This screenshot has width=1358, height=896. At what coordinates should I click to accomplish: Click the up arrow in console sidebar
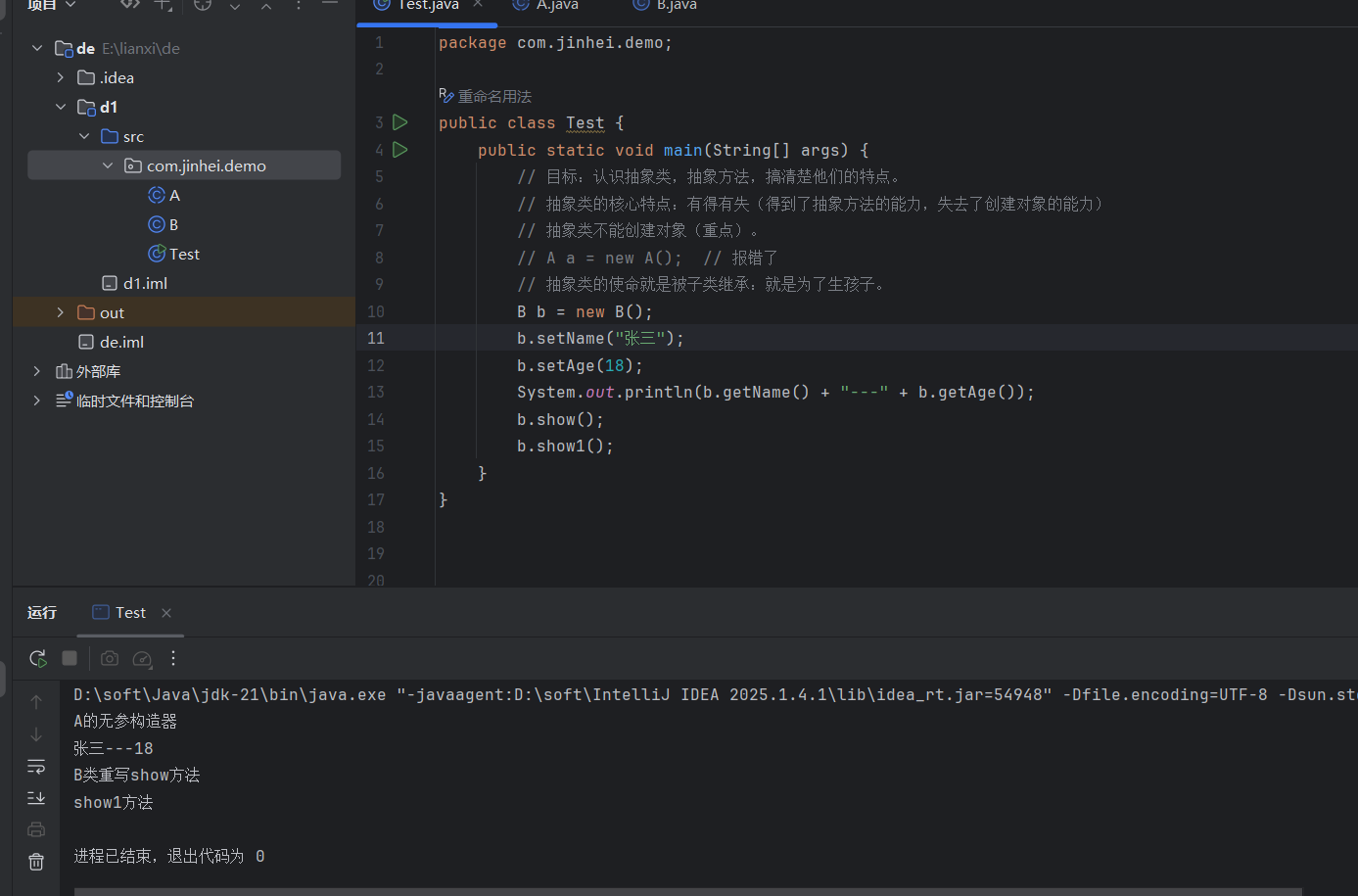point(36,702)
